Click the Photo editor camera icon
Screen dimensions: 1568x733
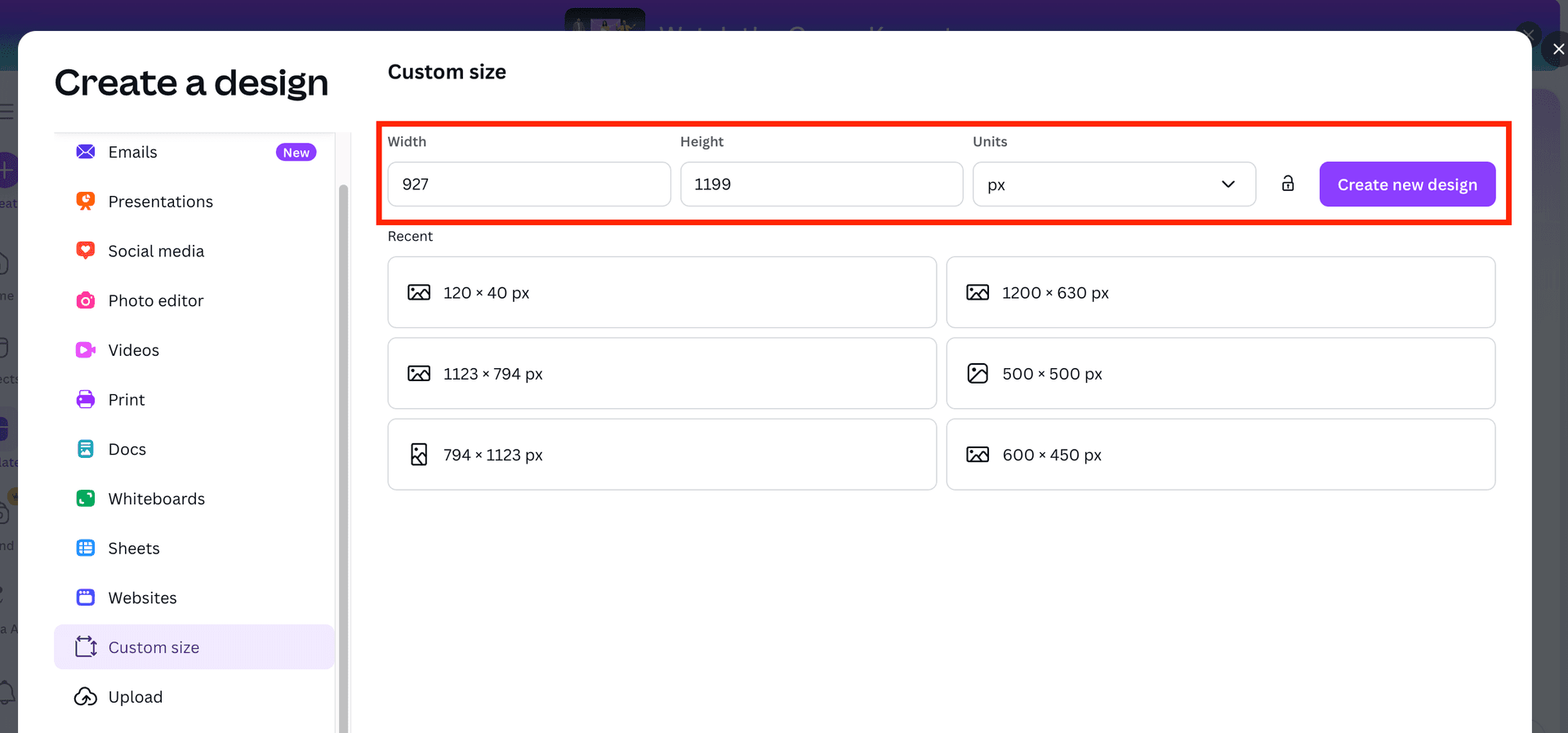86,300
